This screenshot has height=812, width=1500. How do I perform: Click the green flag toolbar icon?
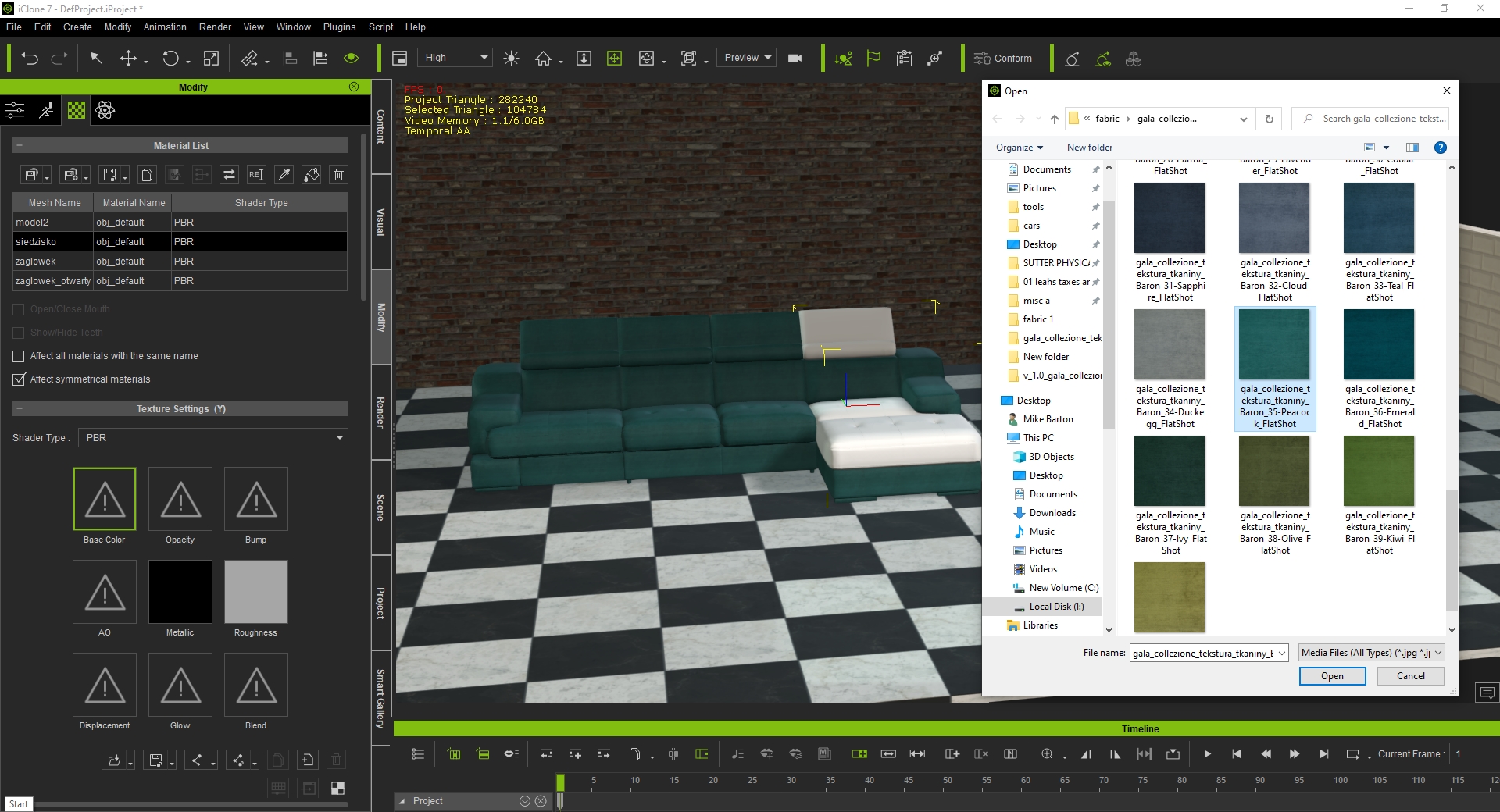coord(873,59)
